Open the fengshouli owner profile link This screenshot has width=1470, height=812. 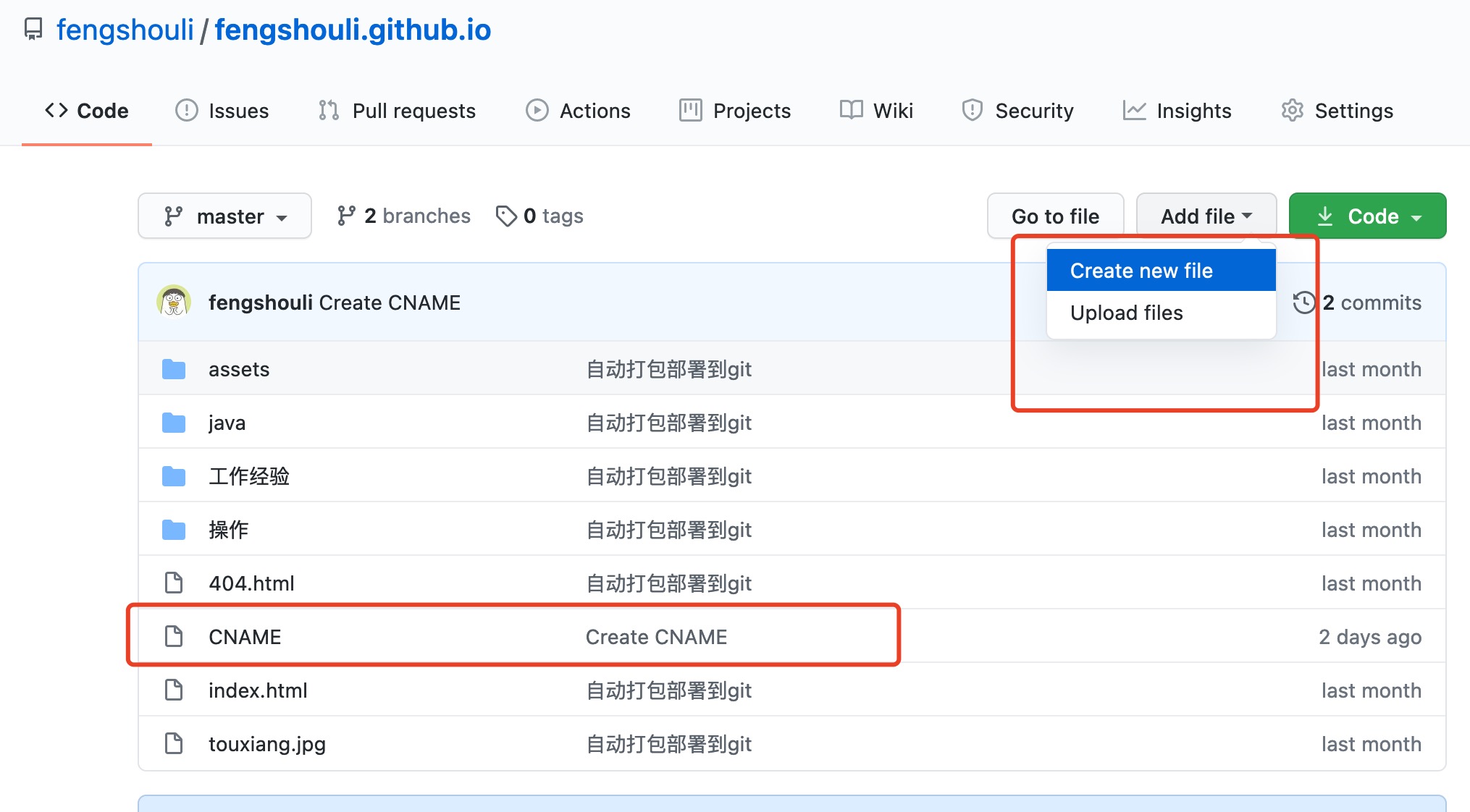click(x=125, y=30)
